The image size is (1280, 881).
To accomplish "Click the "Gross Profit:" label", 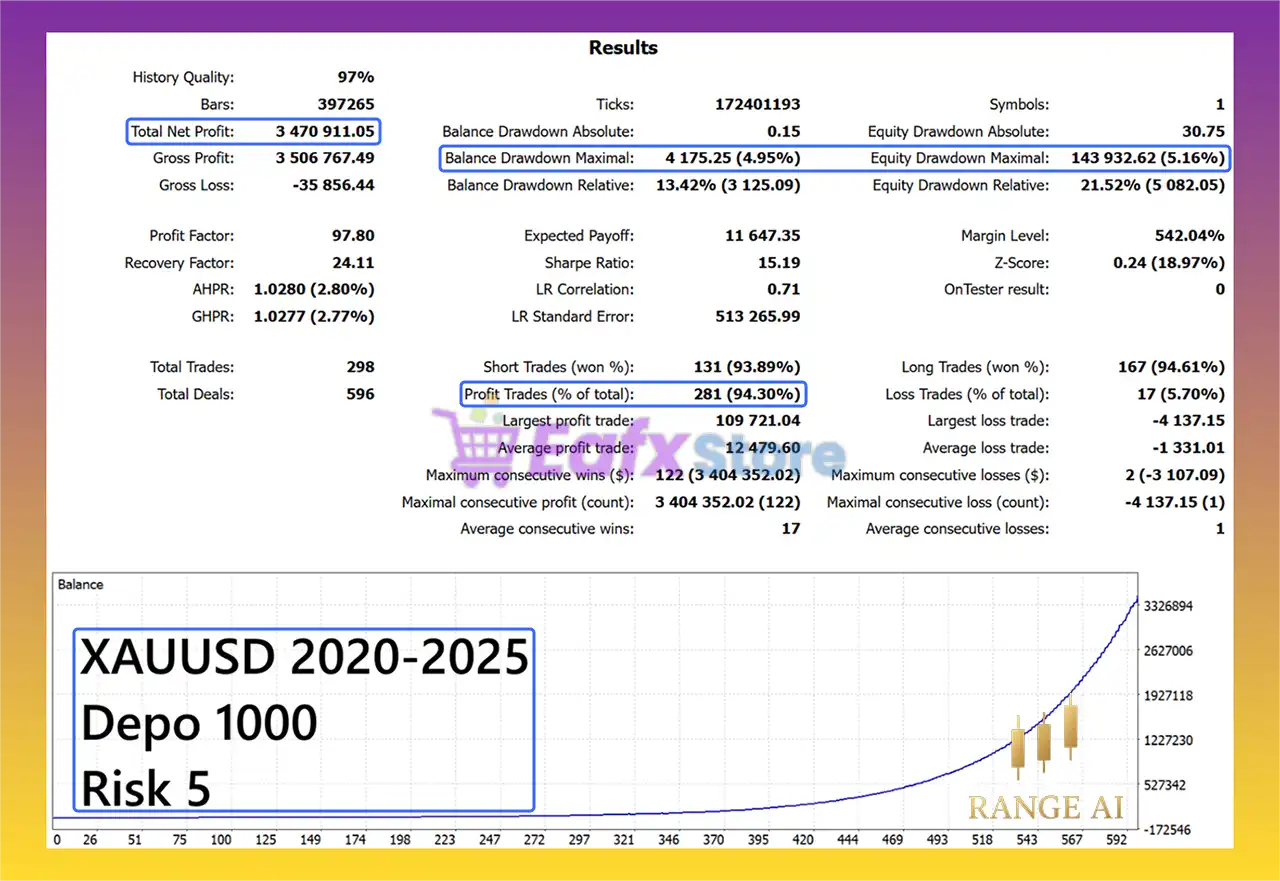I will pyautogui.click(x=194, y=158).
